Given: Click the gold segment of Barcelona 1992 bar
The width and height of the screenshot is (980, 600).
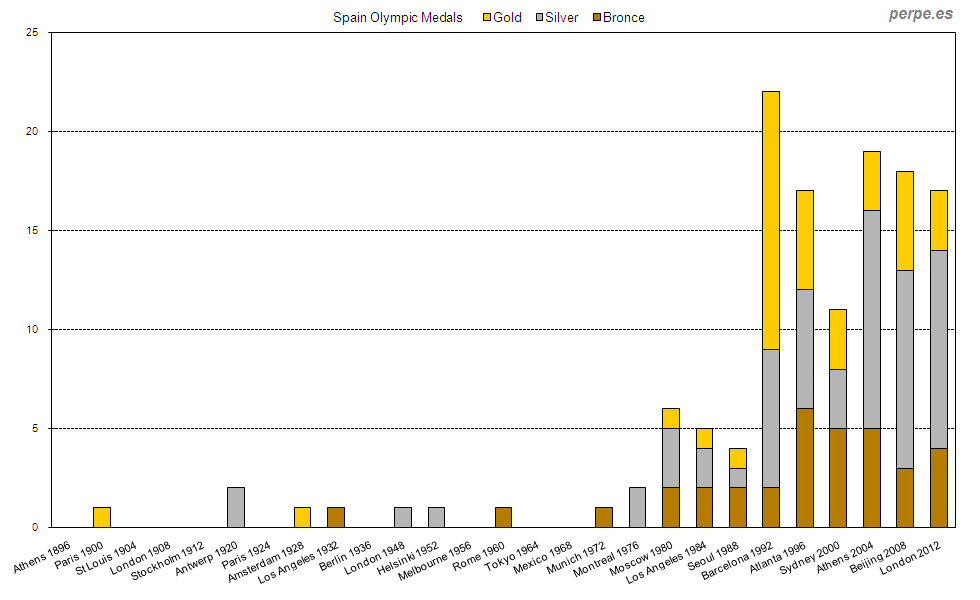Looking at the screenshot, I should pos(771,220).
